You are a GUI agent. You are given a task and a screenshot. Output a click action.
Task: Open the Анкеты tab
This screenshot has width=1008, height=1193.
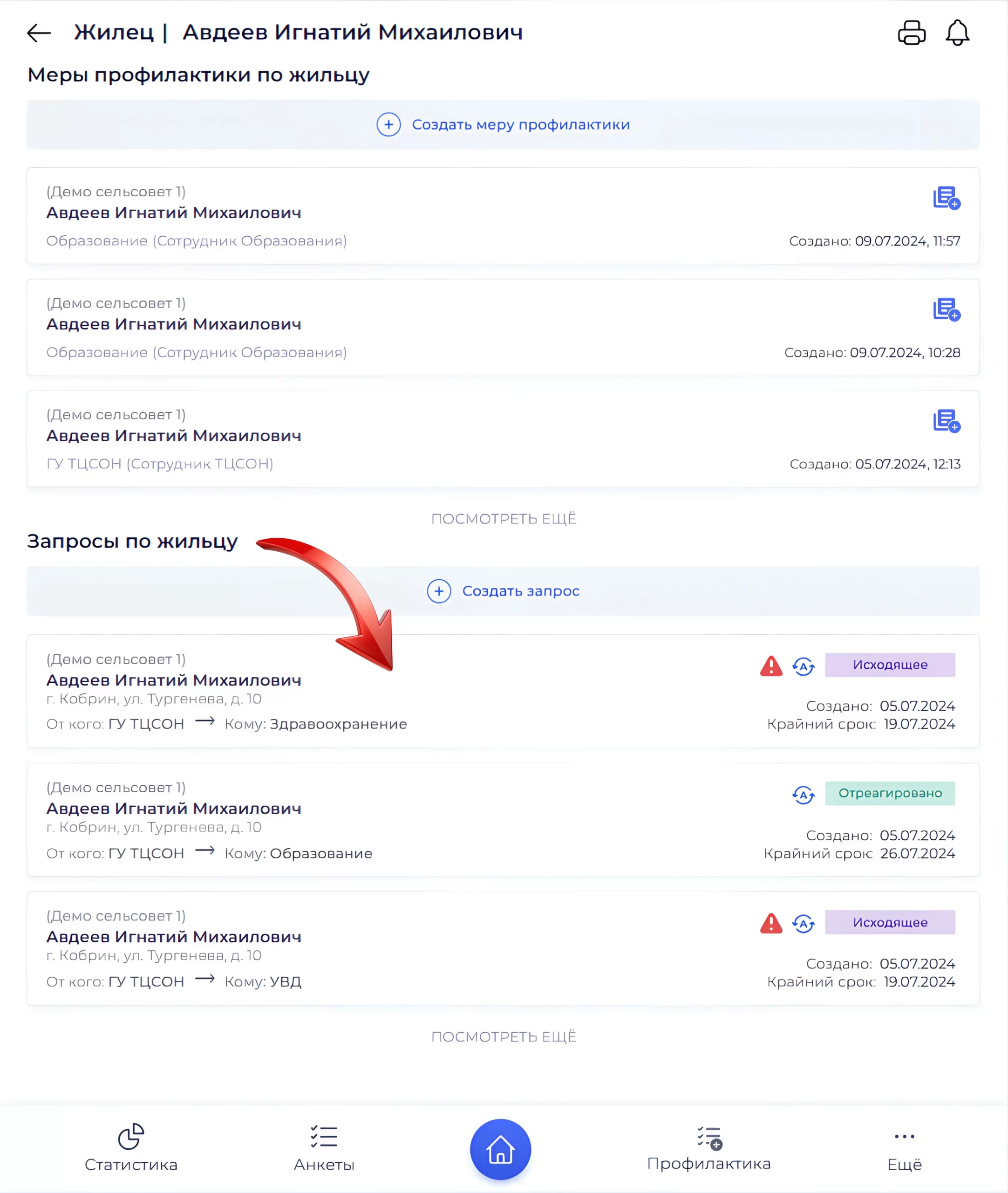[324, 1148]
